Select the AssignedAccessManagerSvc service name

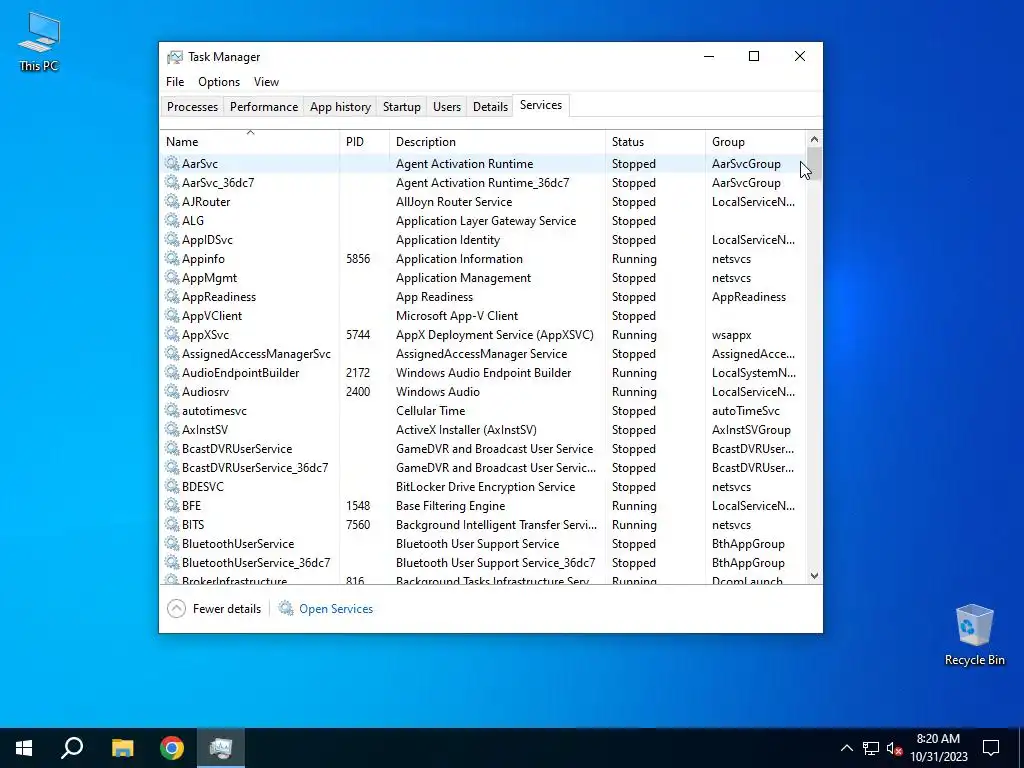pyautogui.click(x=256, y=353)
